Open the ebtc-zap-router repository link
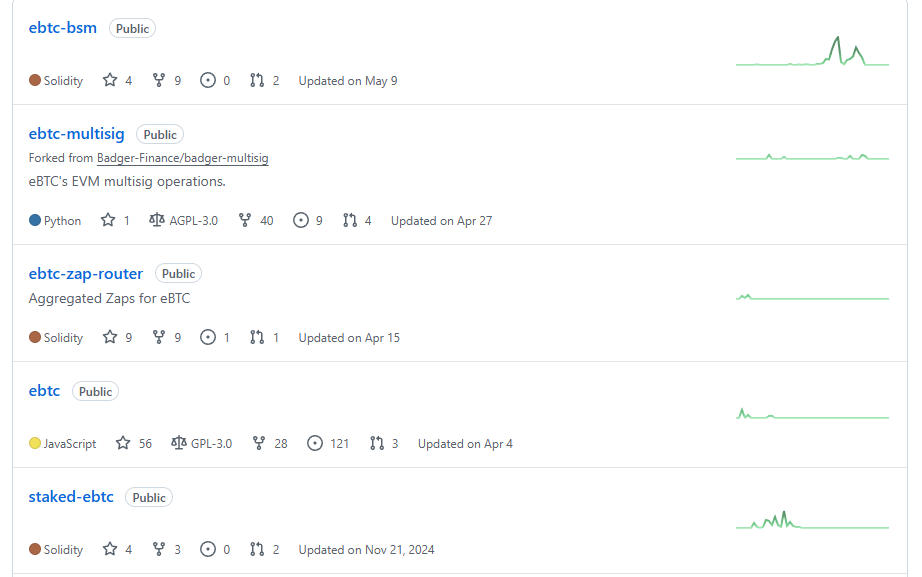Screen dimensions: 922x577 [86, 274]
